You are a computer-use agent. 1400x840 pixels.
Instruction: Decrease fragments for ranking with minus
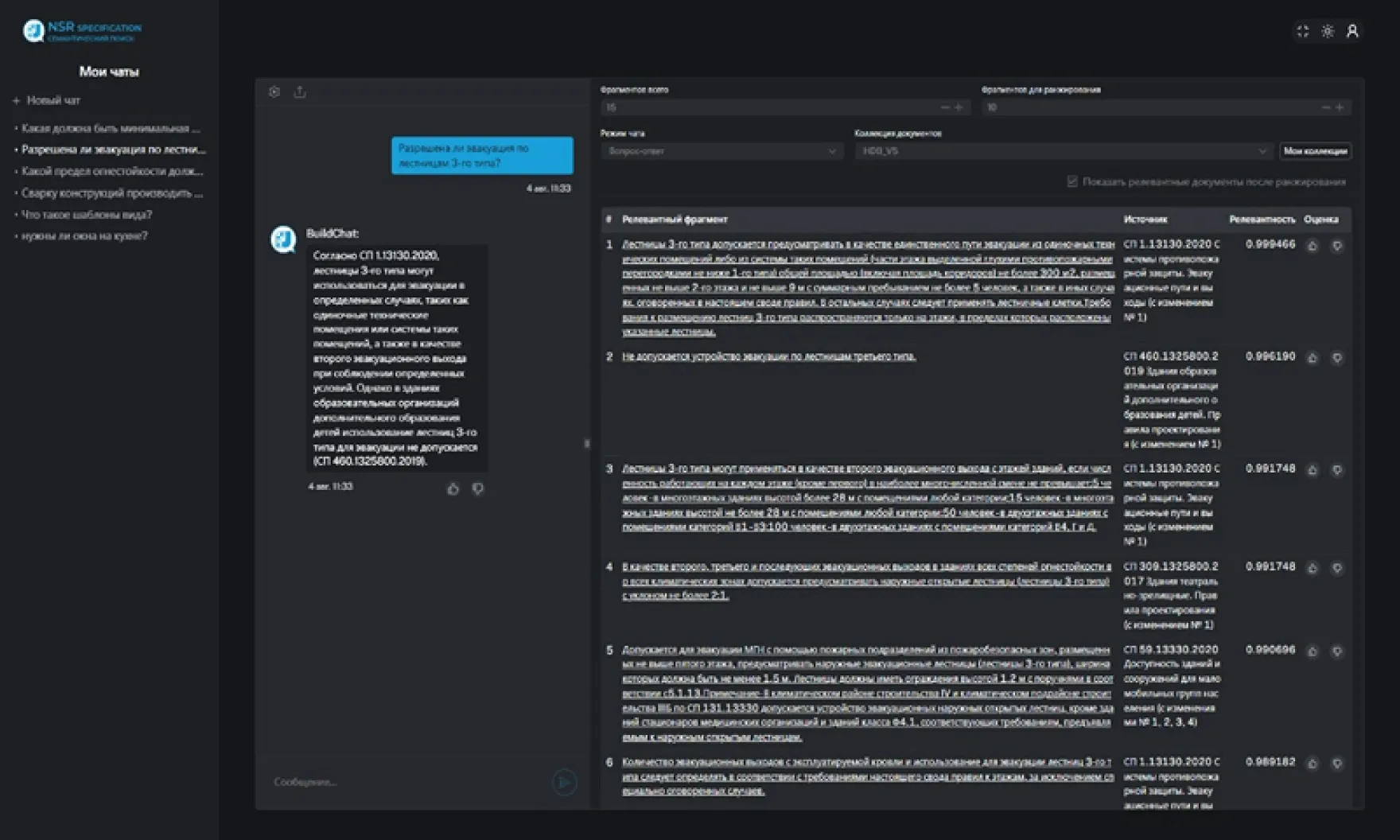point(1325,107)
